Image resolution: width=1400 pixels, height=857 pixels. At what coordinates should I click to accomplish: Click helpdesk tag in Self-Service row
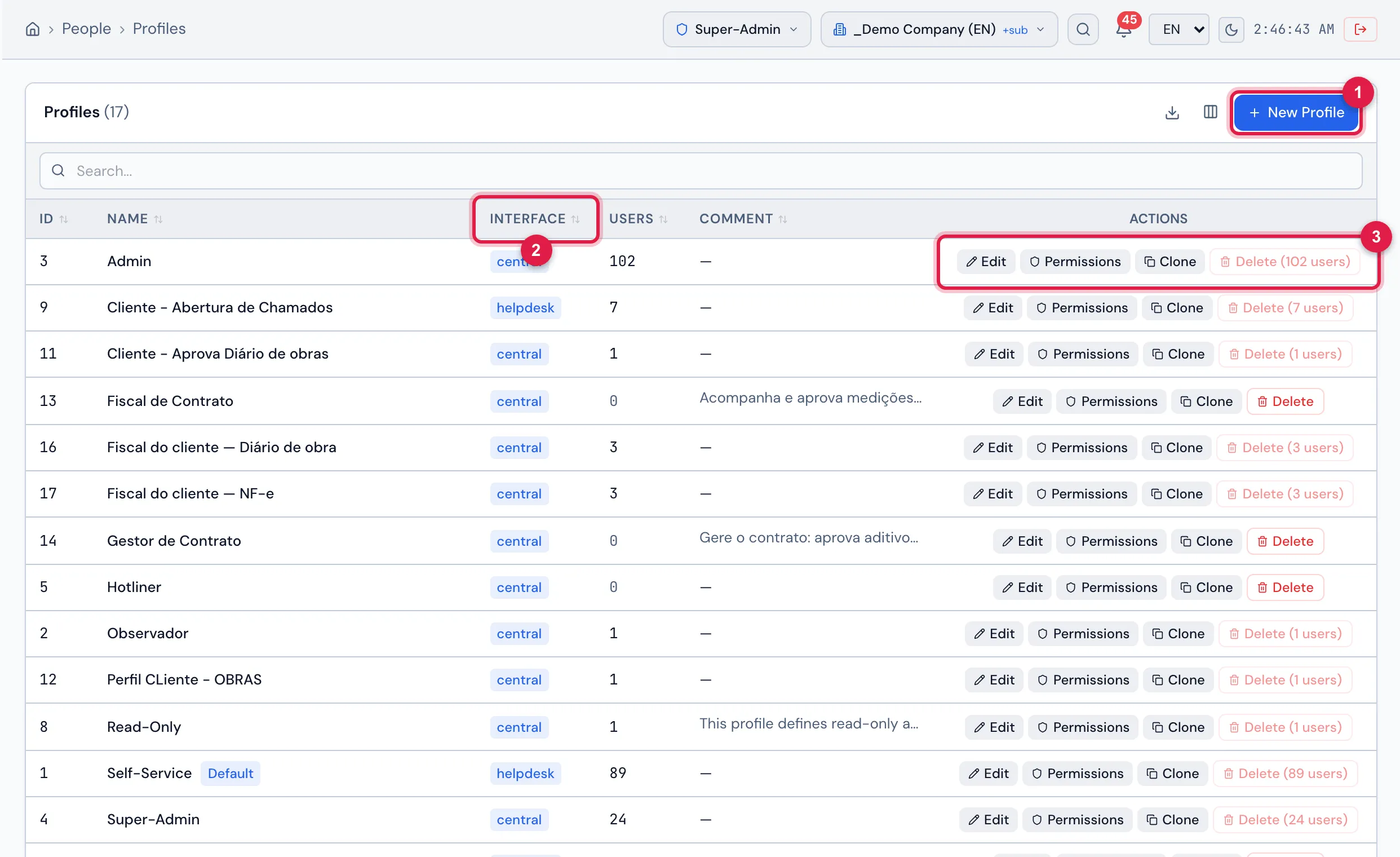(x=525, y=774)
